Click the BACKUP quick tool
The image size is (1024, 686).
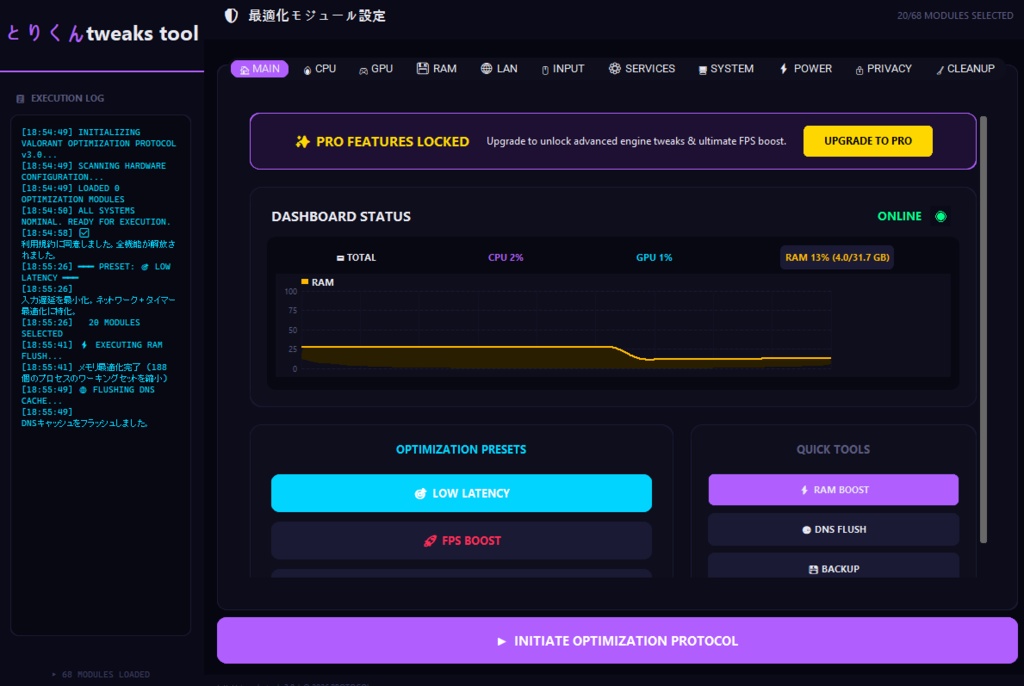coord(833,566)
